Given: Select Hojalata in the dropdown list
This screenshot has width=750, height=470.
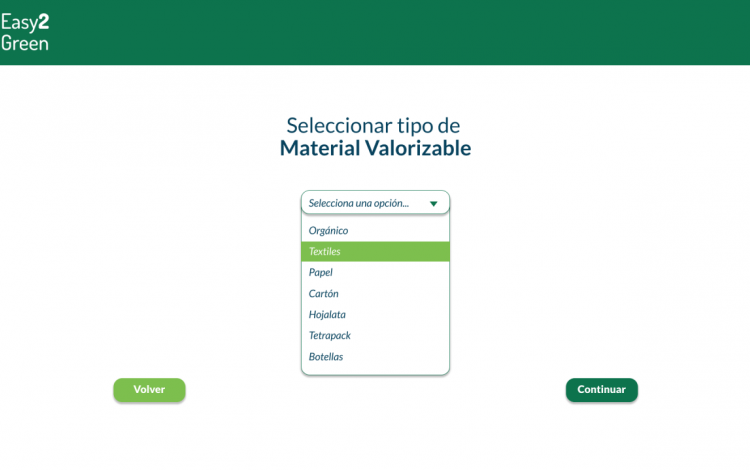Looking at the screenshot, I should click(x=375, y=315).
